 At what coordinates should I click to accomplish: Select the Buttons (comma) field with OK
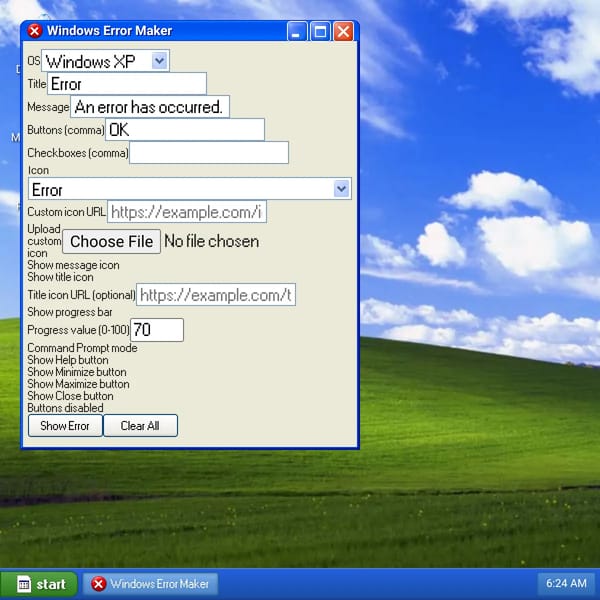pyautogui.click(x=185, y=130)
